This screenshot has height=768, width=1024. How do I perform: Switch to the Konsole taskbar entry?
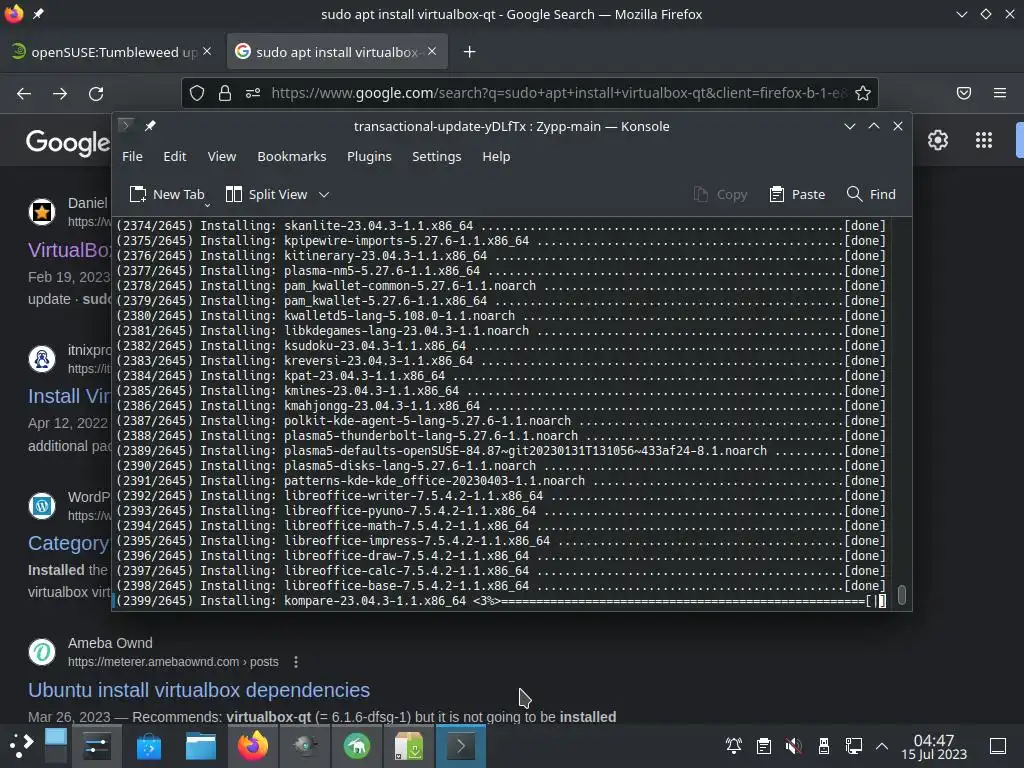[460, 746]
